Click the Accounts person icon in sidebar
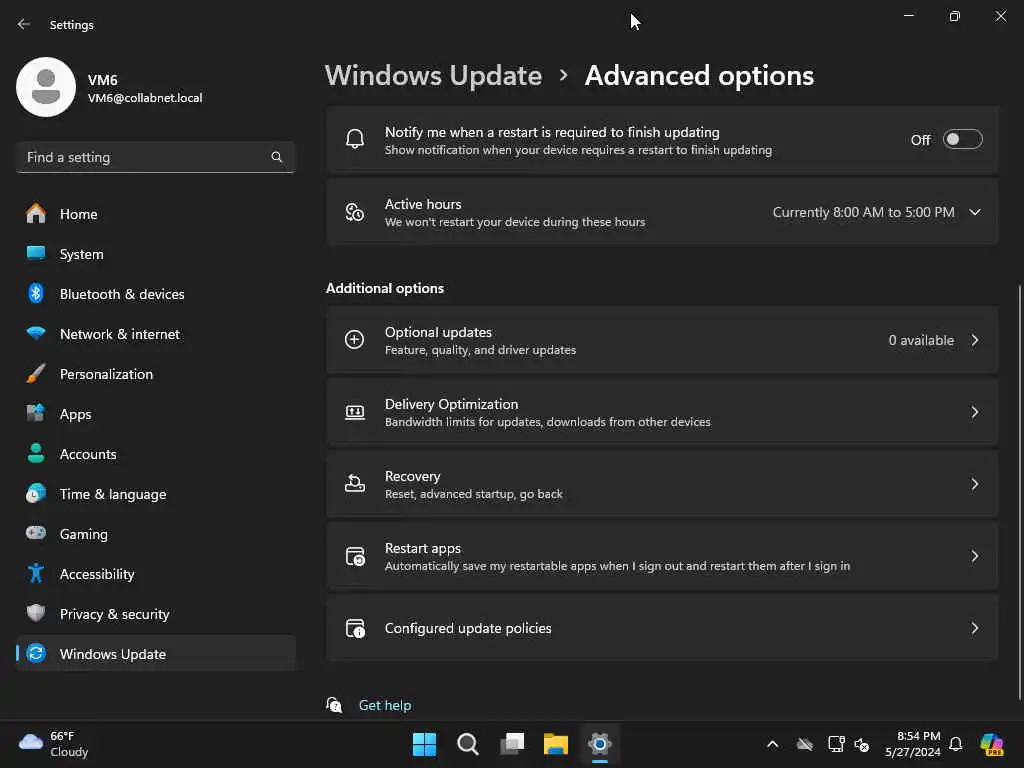The width and height of the screenshot is (1024, 768). point(36,453)
